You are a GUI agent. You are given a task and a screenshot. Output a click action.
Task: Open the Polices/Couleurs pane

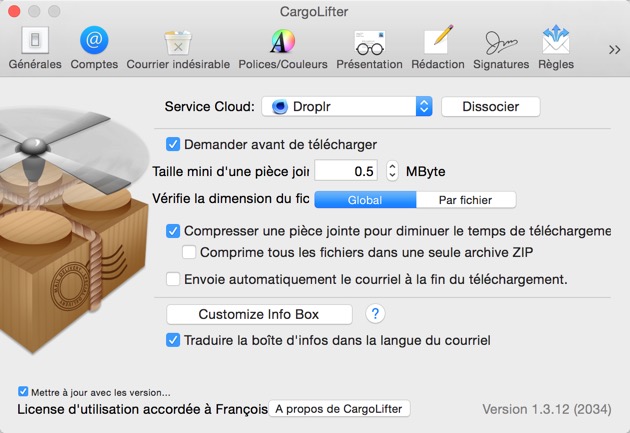pos(283,47)
